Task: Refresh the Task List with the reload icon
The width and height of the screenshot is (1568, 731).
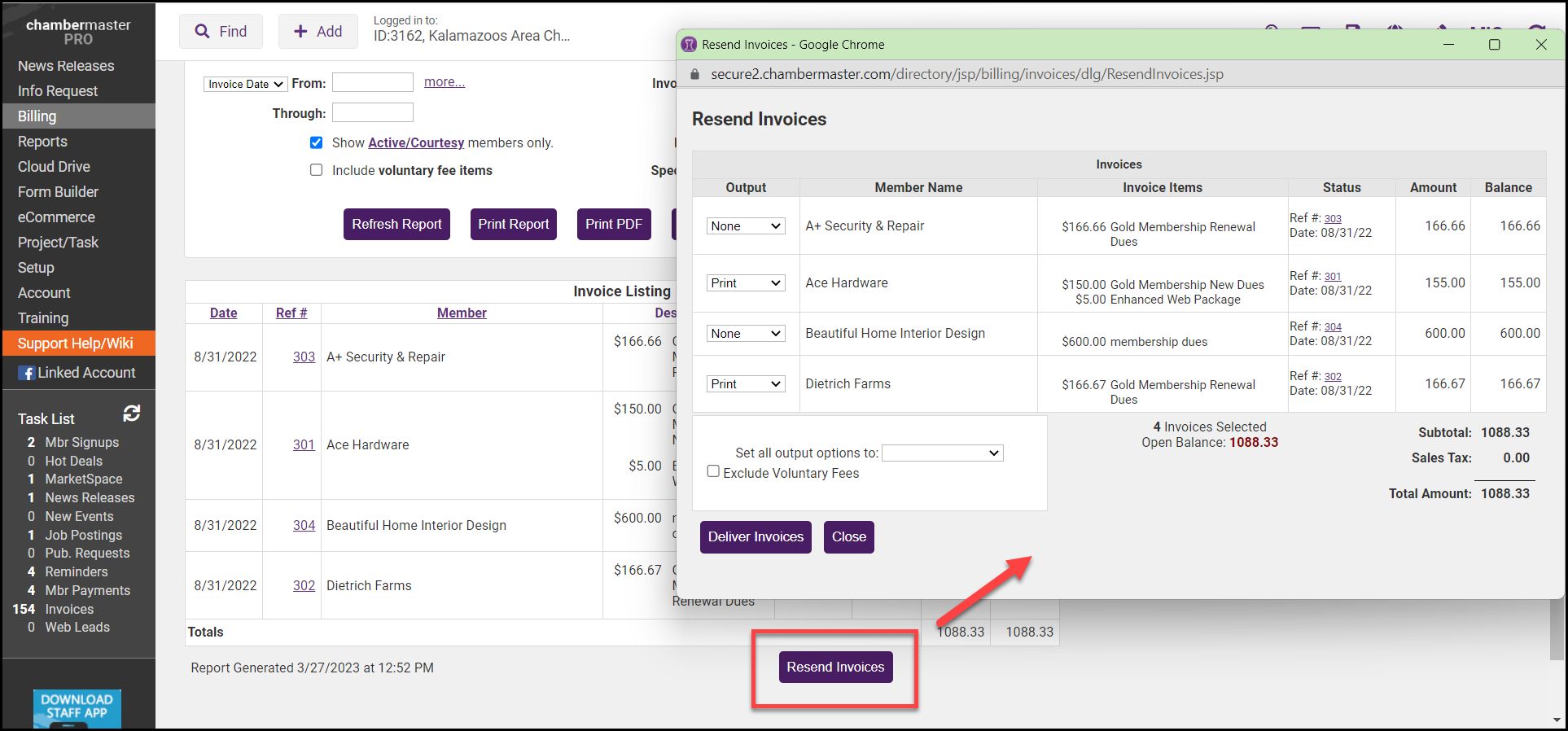Action: tap(132, 414)
